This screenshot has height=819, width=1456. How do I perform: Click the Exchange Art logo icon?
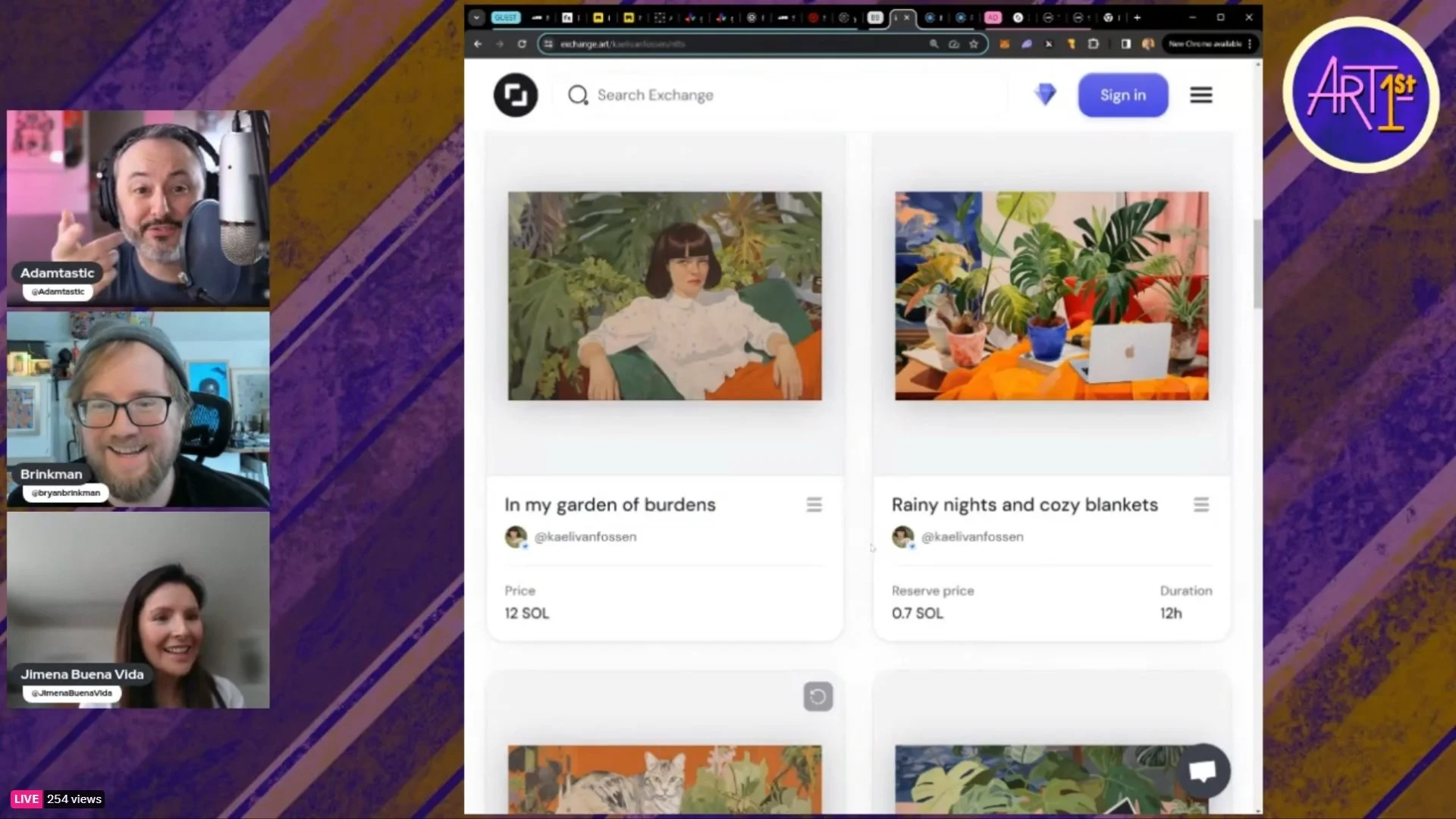click(516, 96)
